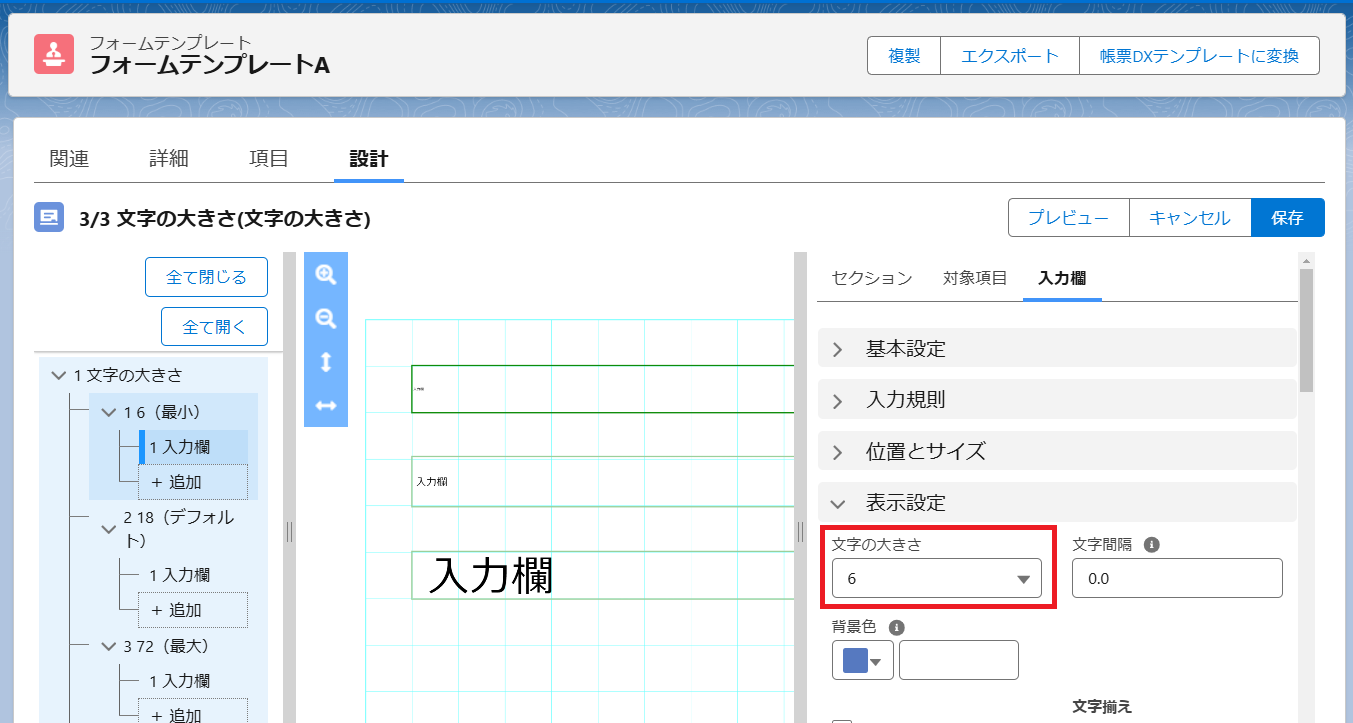1353x723 pixels.
Task: Click the zoom in magnifier icon
Action: [325, 275]
